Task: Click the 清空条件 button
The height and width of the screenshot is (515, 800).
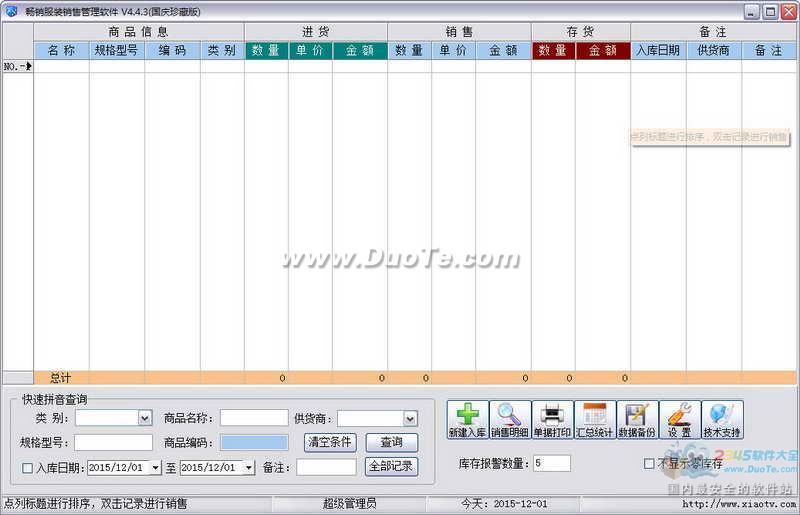Action: point(330,442)
